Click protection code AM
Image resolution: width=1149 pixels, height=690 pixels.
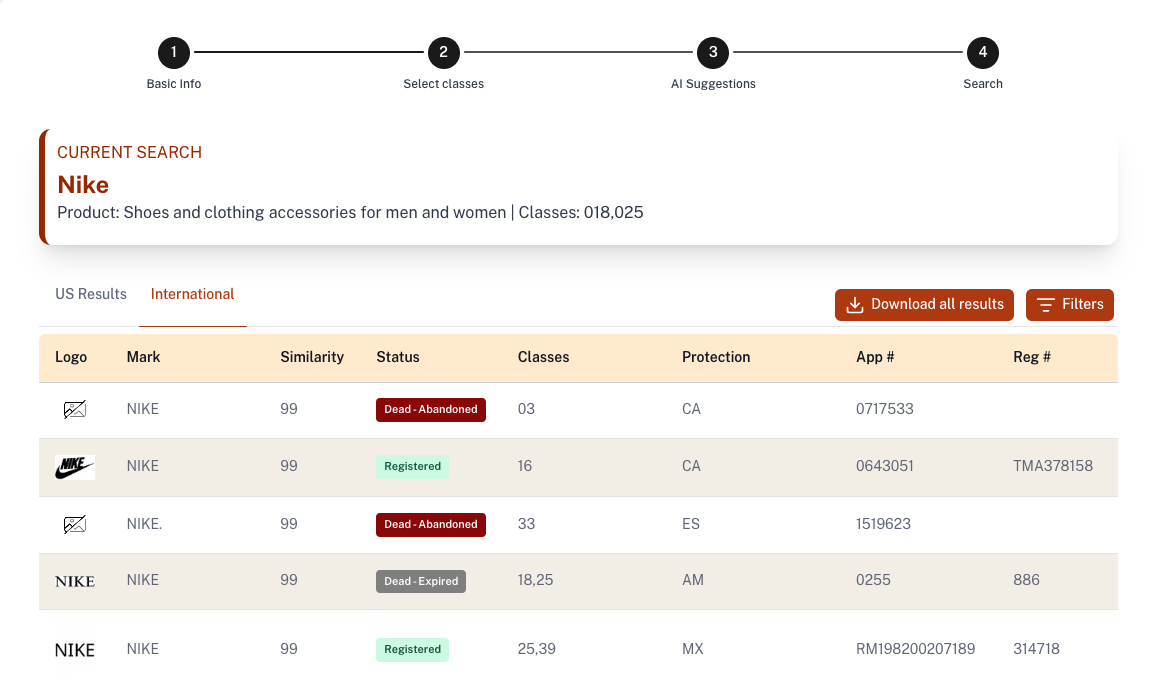[692, 580]
